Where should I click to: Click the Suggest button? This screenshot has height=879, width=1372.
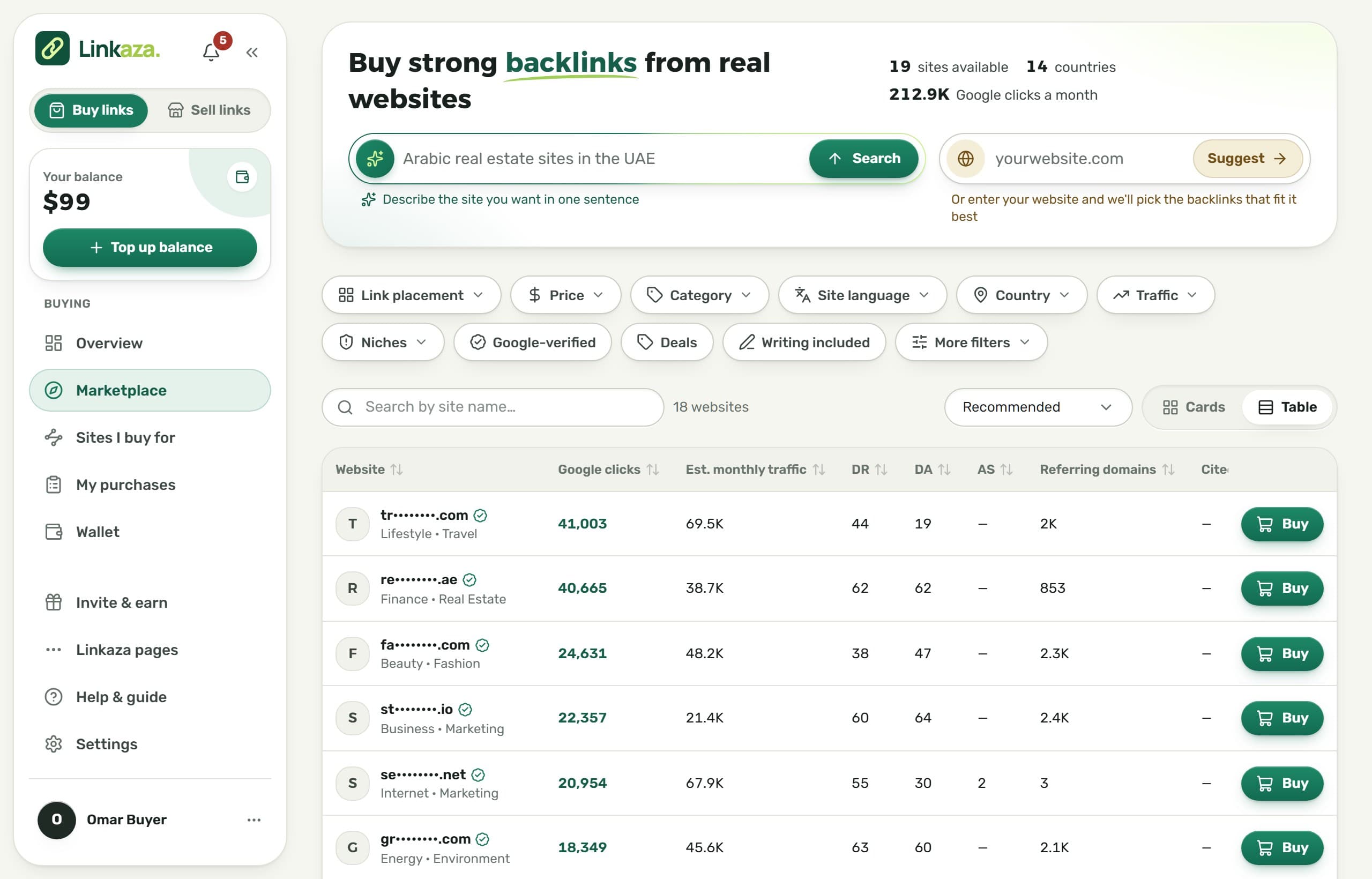(1248, 159)
